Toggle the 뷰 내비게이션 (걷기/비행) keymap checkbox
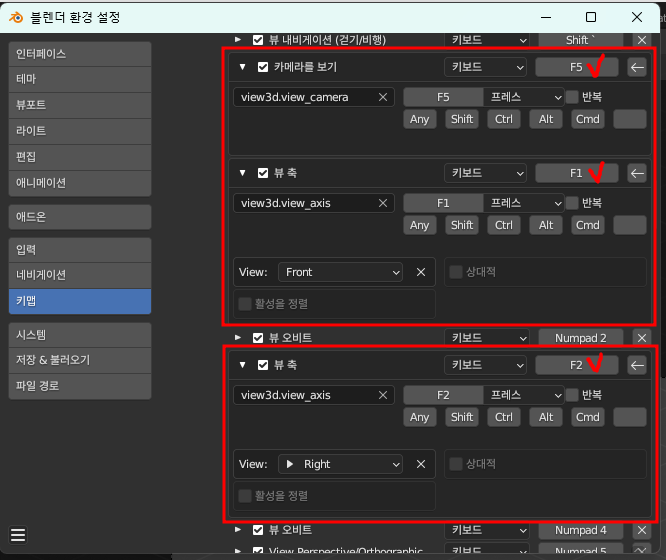The image size is (666, 560). [258, 40]
